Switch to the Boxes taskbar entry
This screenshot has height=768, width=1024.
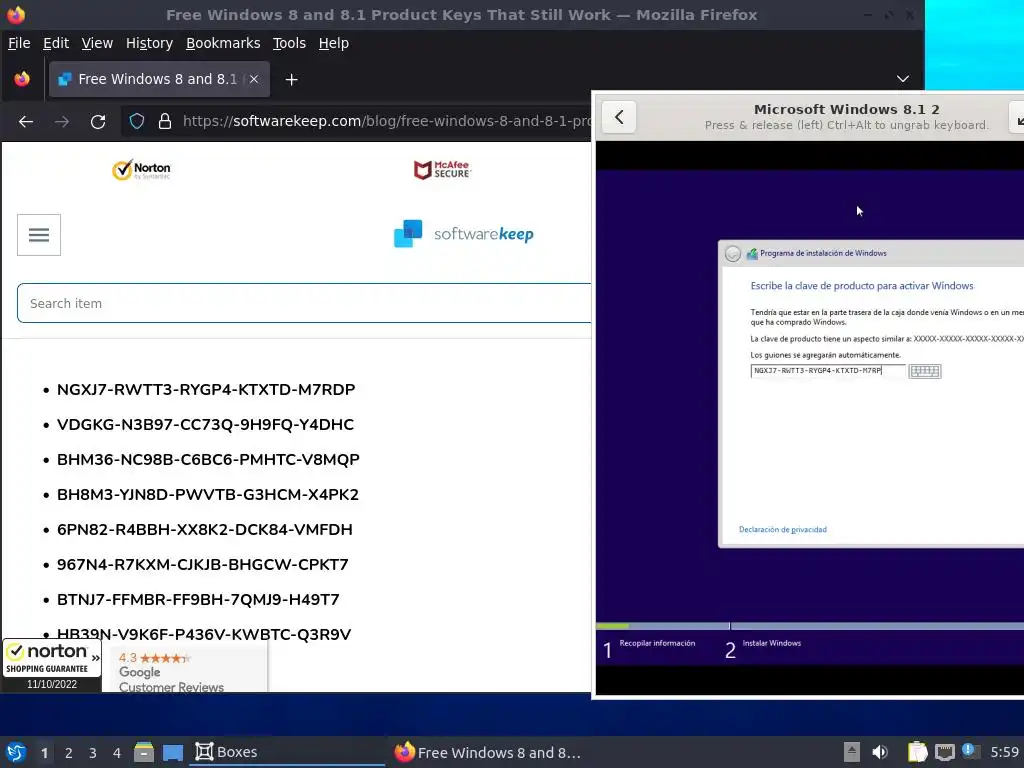click(287, 752)
